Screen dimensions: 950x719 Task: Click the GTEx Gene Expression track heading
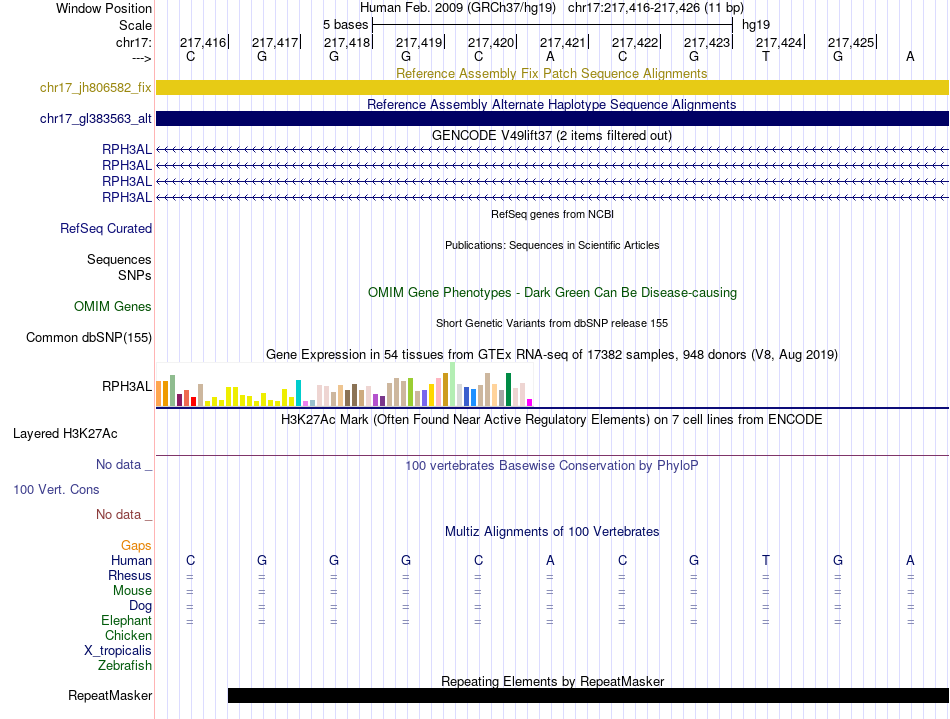point(551,354)
